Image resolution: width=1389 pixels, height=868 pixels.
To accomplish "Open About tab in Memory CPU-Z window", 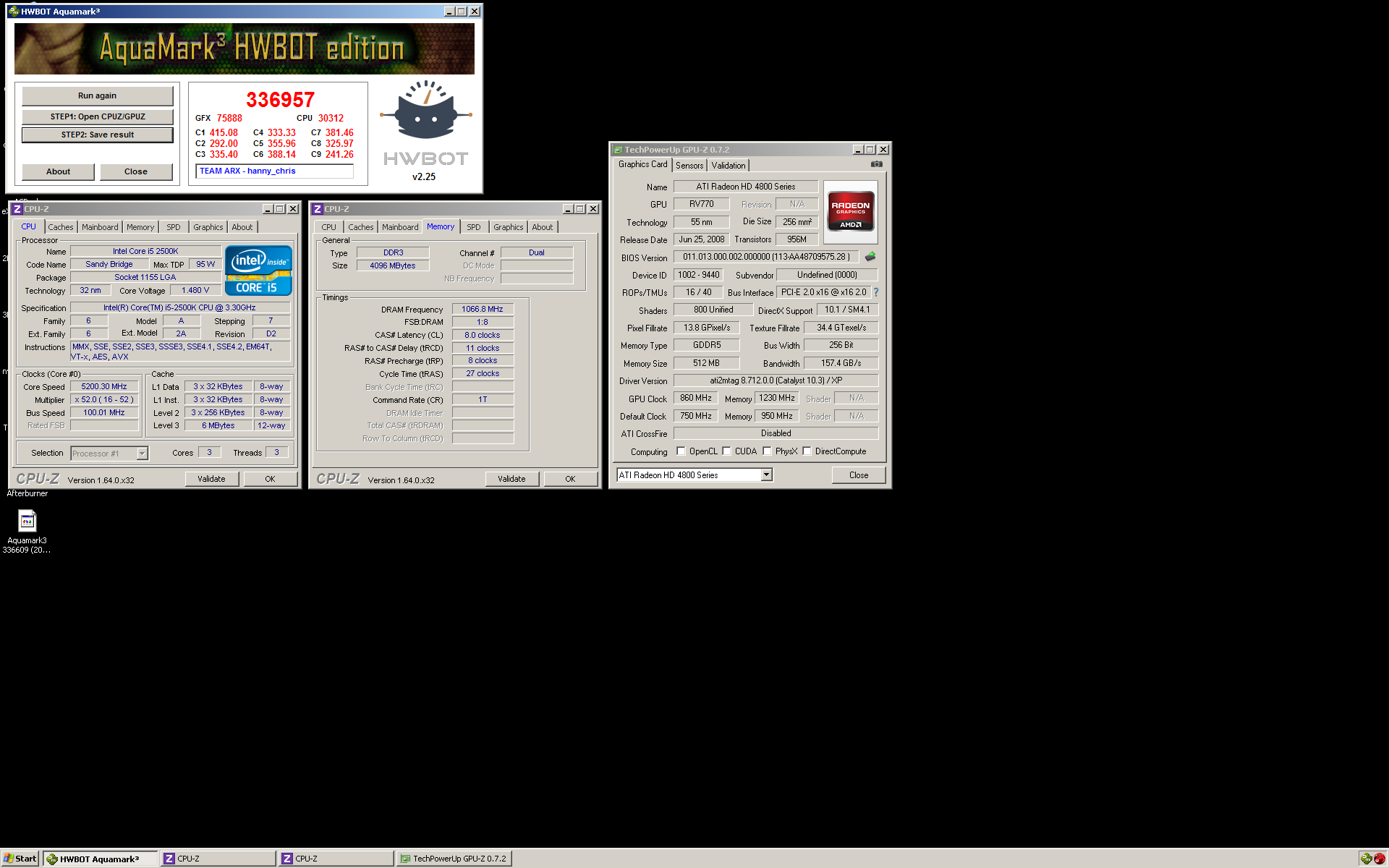I will [543, 227].
